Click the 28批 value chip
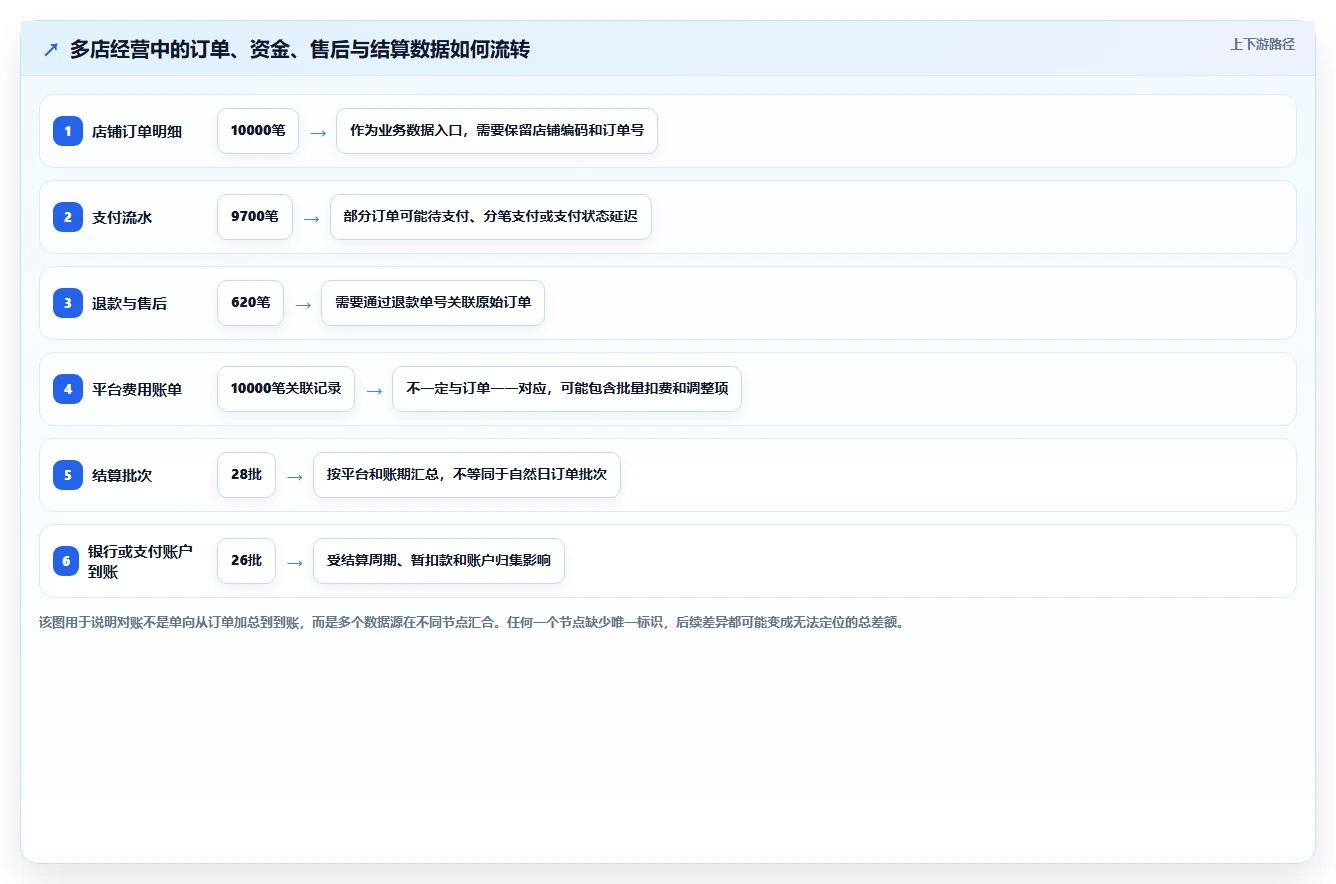 pos(246,475)
